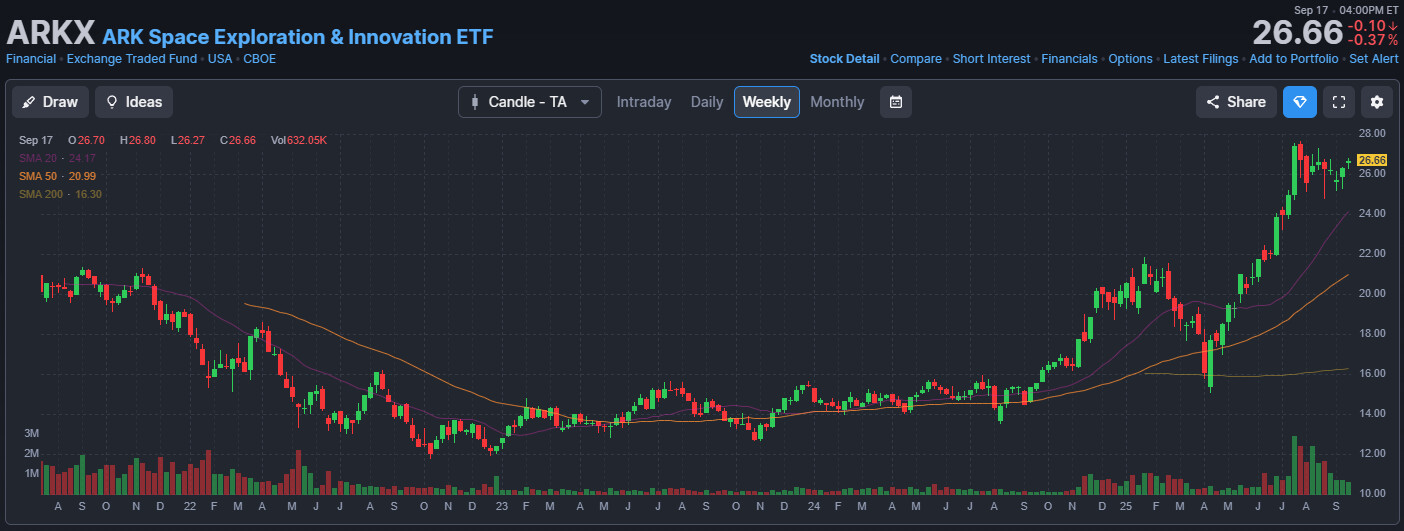This screenshot has width=1404, height=531.
Task: Select the Weekly timeframe
Action: (766, 102)
